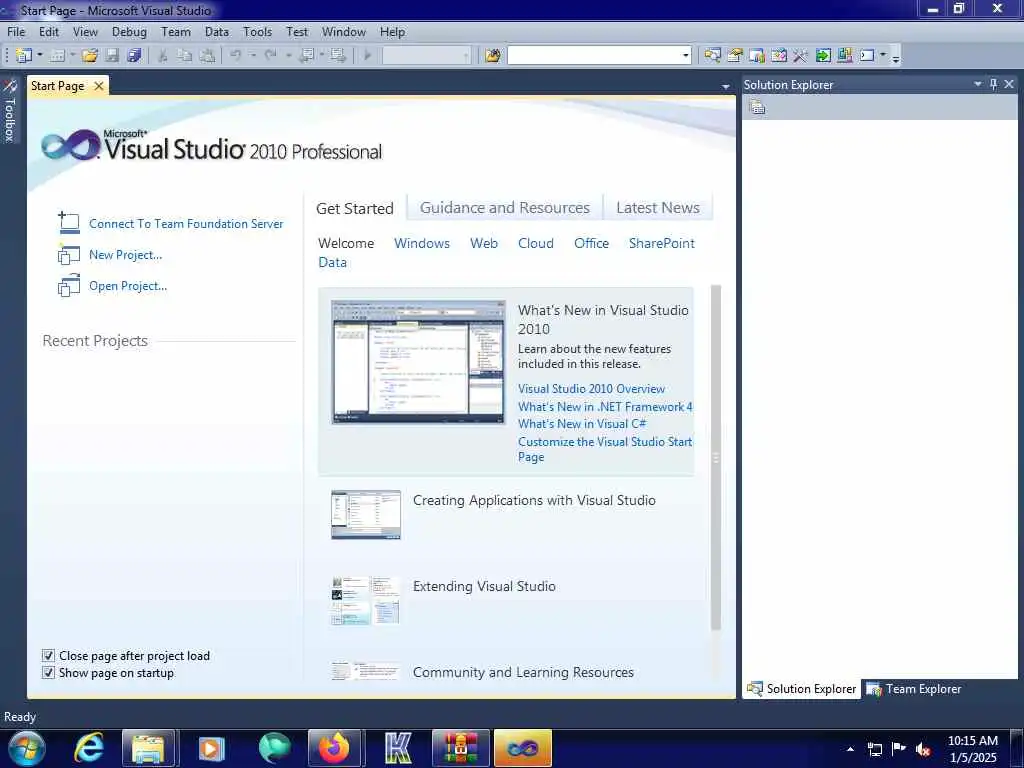Click the Undo arrow icon

click(x=236, y=56)
